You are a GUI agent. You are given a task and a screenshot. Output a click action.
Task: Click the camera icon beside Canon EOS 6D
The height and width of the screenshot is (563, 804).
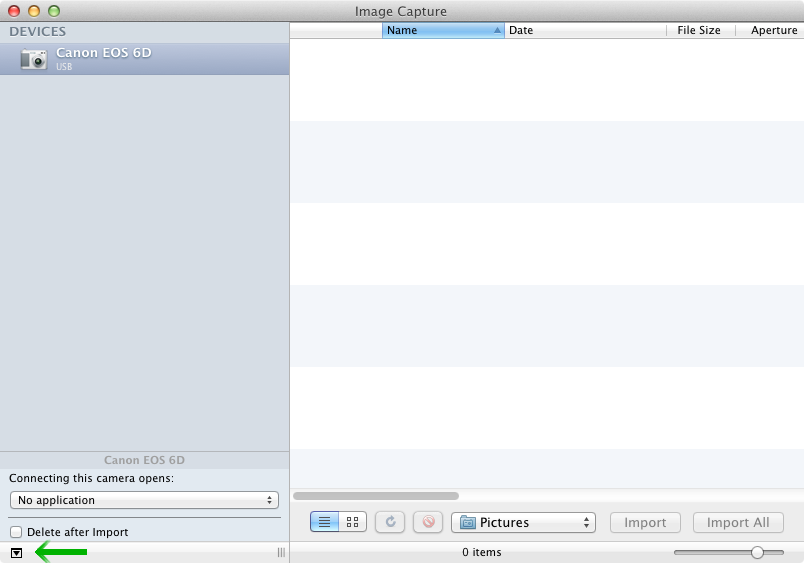[34, 59]
